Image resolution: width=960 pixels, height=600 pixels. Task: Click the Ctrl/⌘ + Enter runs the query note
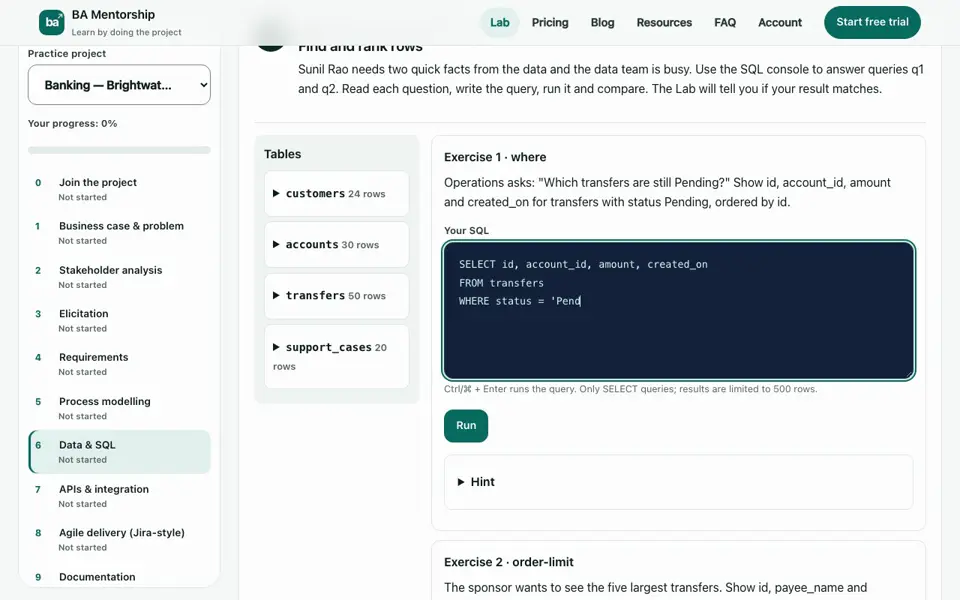(630, 389)
